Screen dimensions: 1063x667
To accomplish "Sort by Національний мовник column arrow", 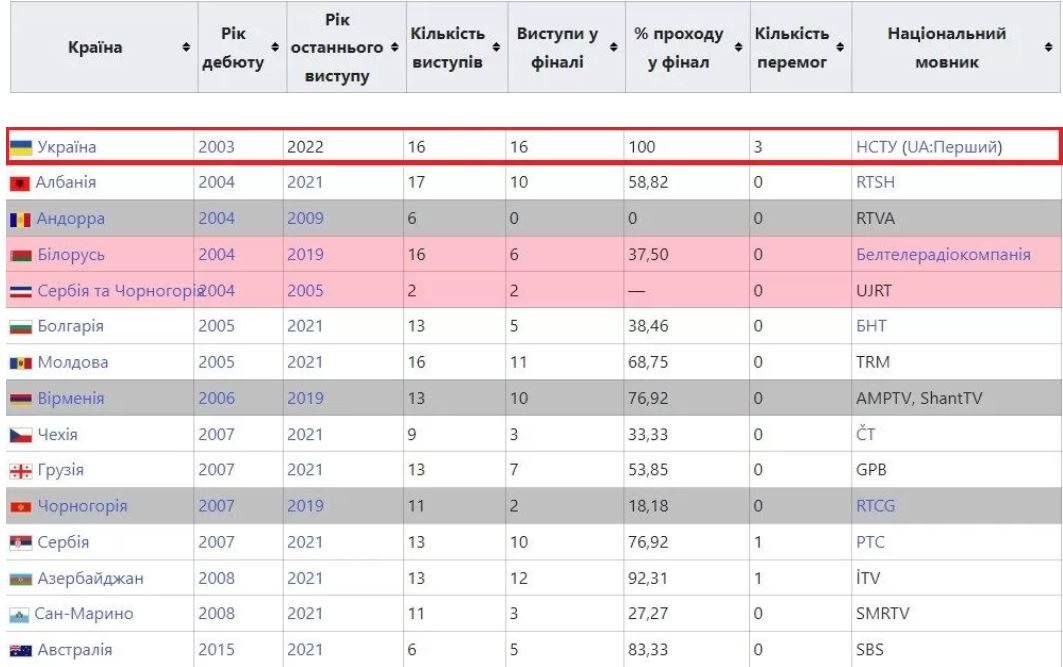I will [1047, 48].
